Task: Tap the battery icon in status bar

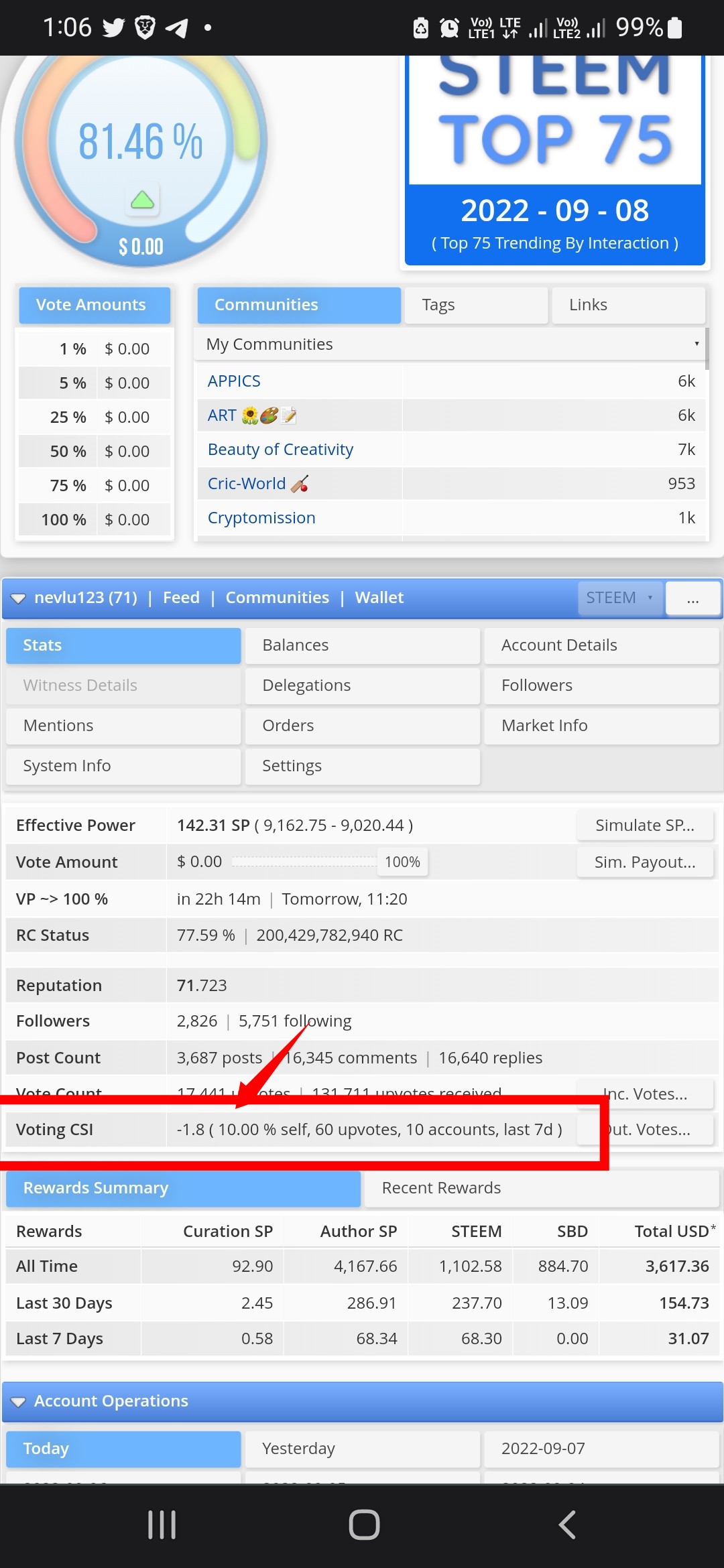Action: [675, 27]
